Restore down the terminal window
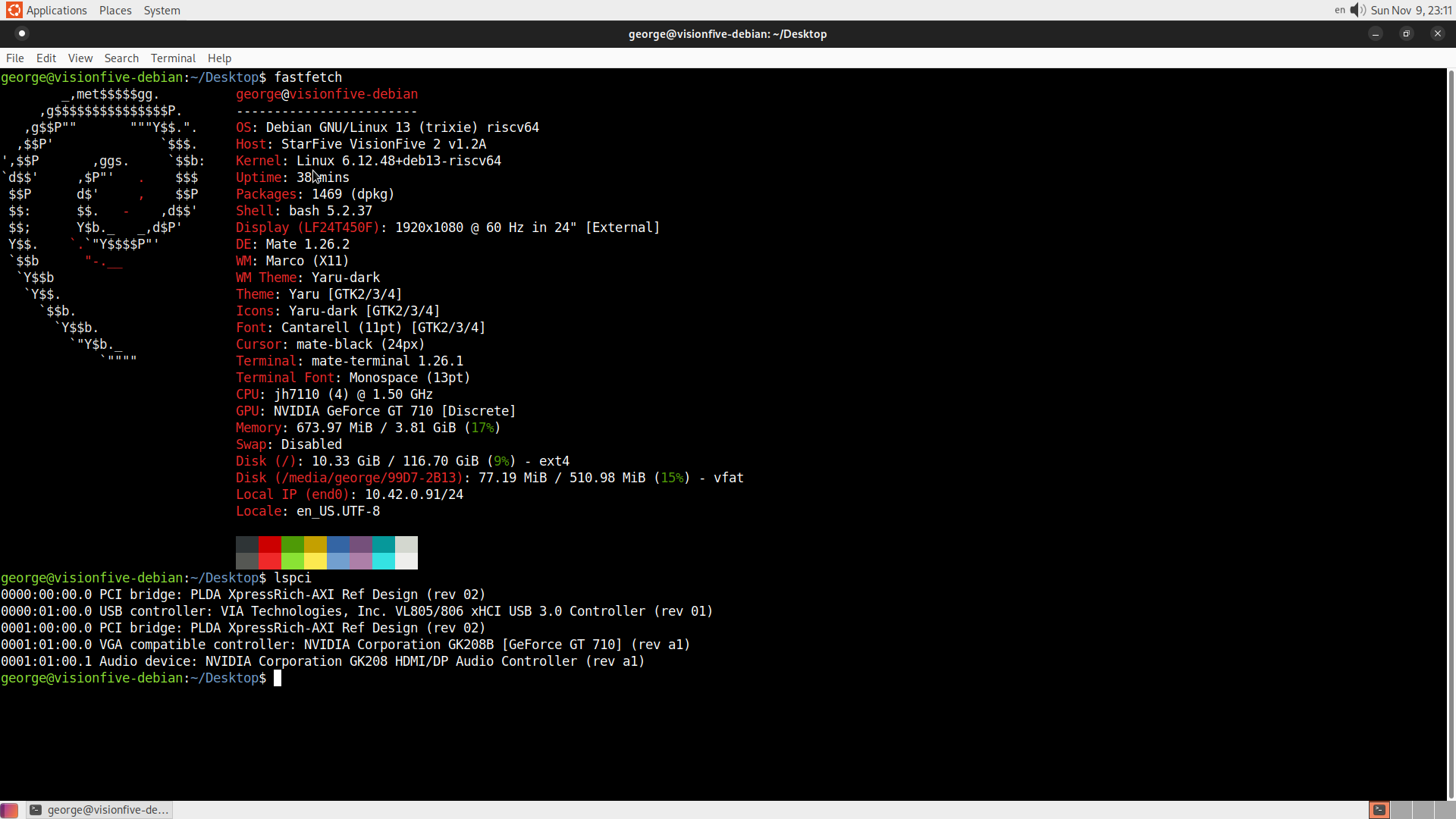1456x819 pixels. tap(1407, 33)
